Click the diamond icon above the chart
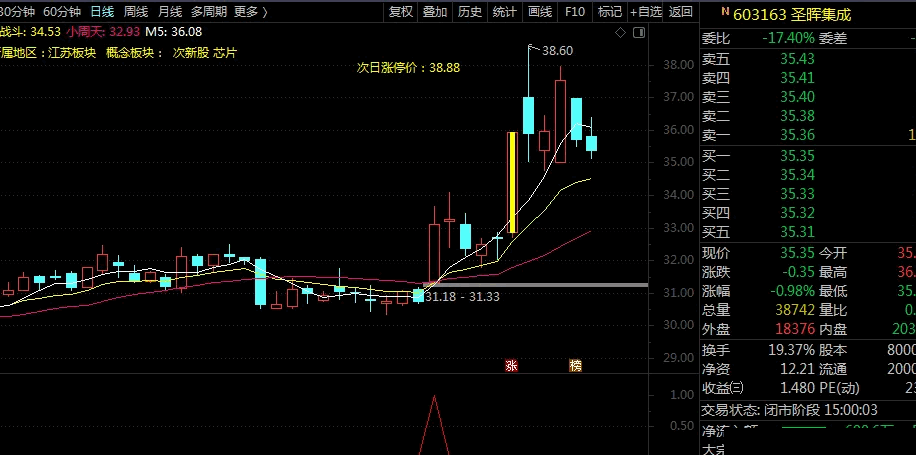This screenshot has height=455, width=916. (x=620, y=33)
